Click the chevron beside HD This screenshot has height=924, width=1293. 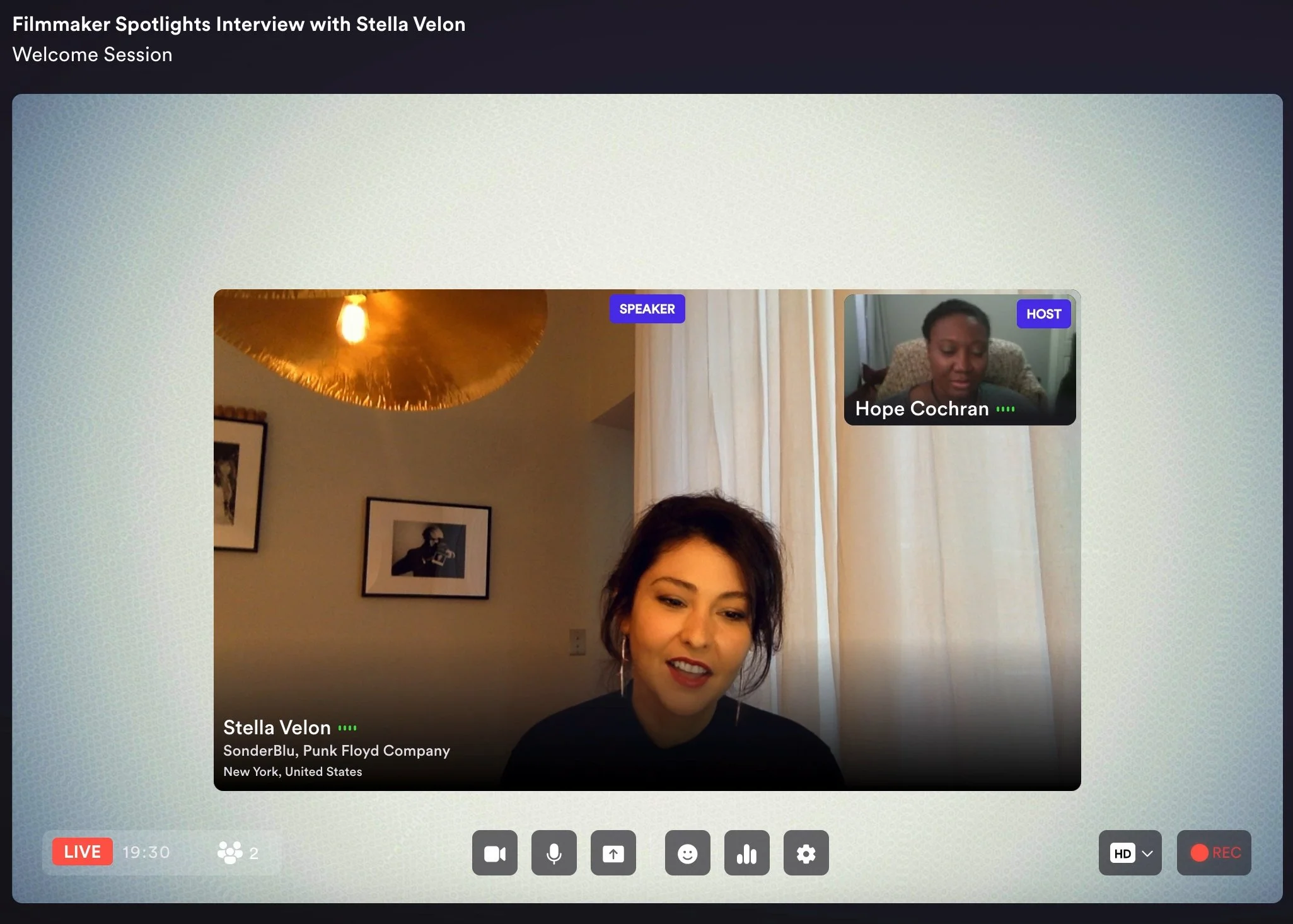pos(1147,853)
